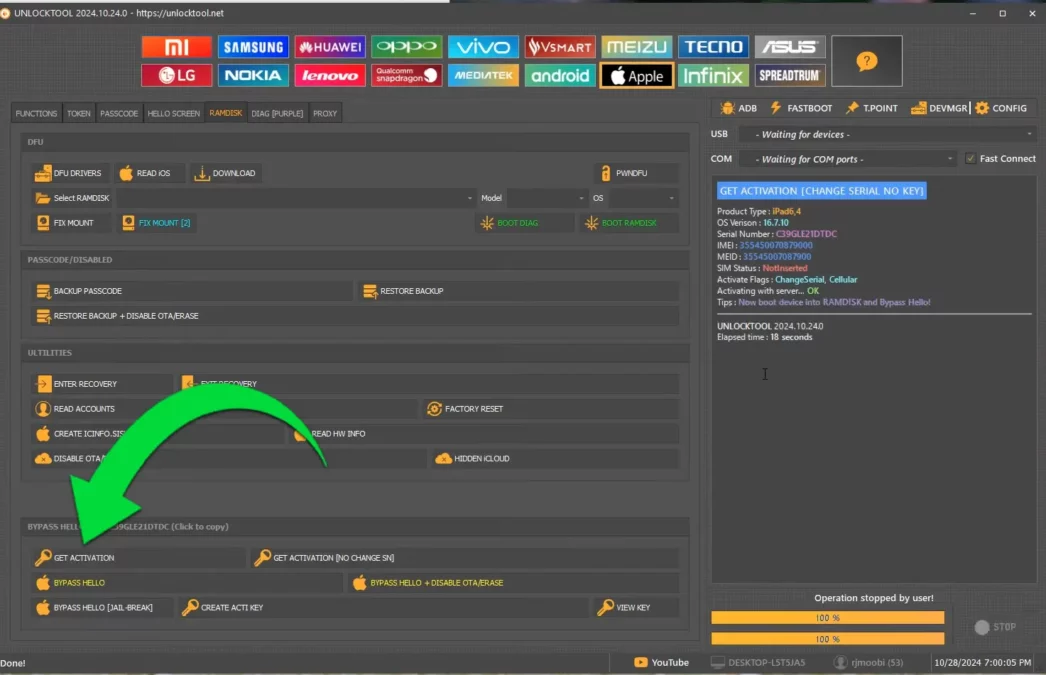Image resolution: width=1046 pixels, height=675 pixels.
Task: Open the YouTube link in status bar
Action: click(x=662, y=662)
